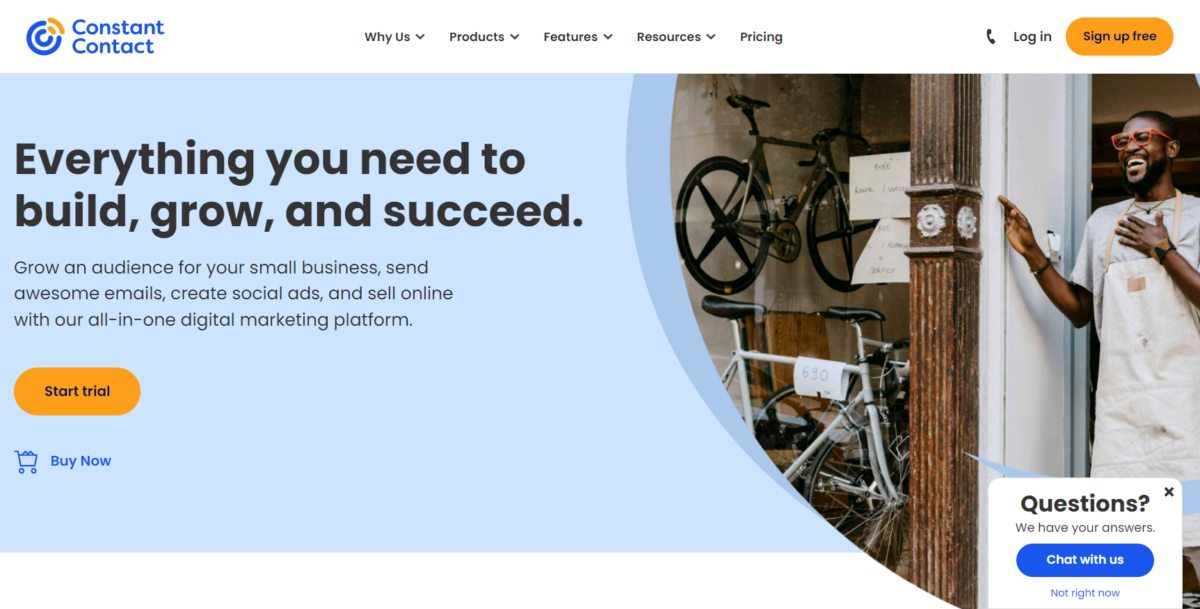
Task: Expand the Resources dropdown arrow
Action: tap(711, 37)
